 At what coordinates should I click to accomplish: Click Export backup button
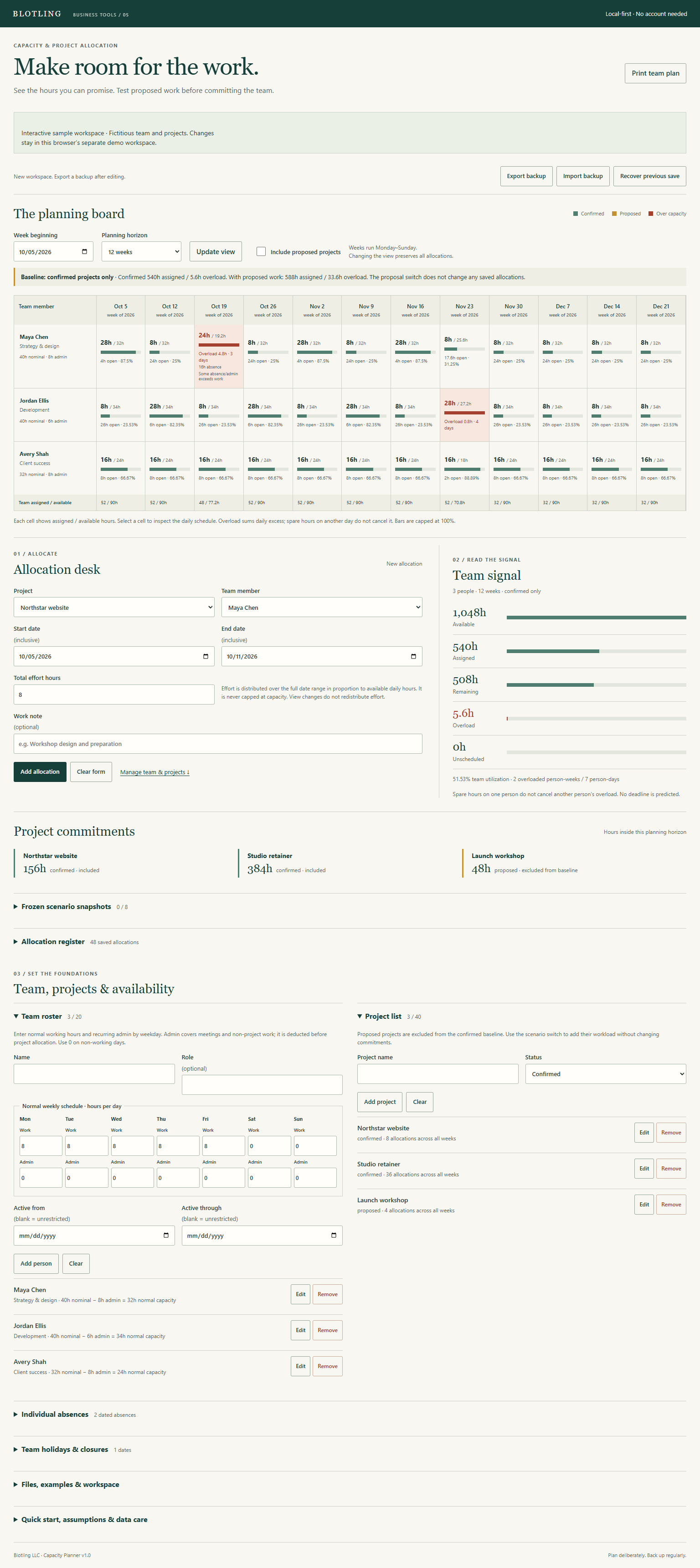click(526, 176)
